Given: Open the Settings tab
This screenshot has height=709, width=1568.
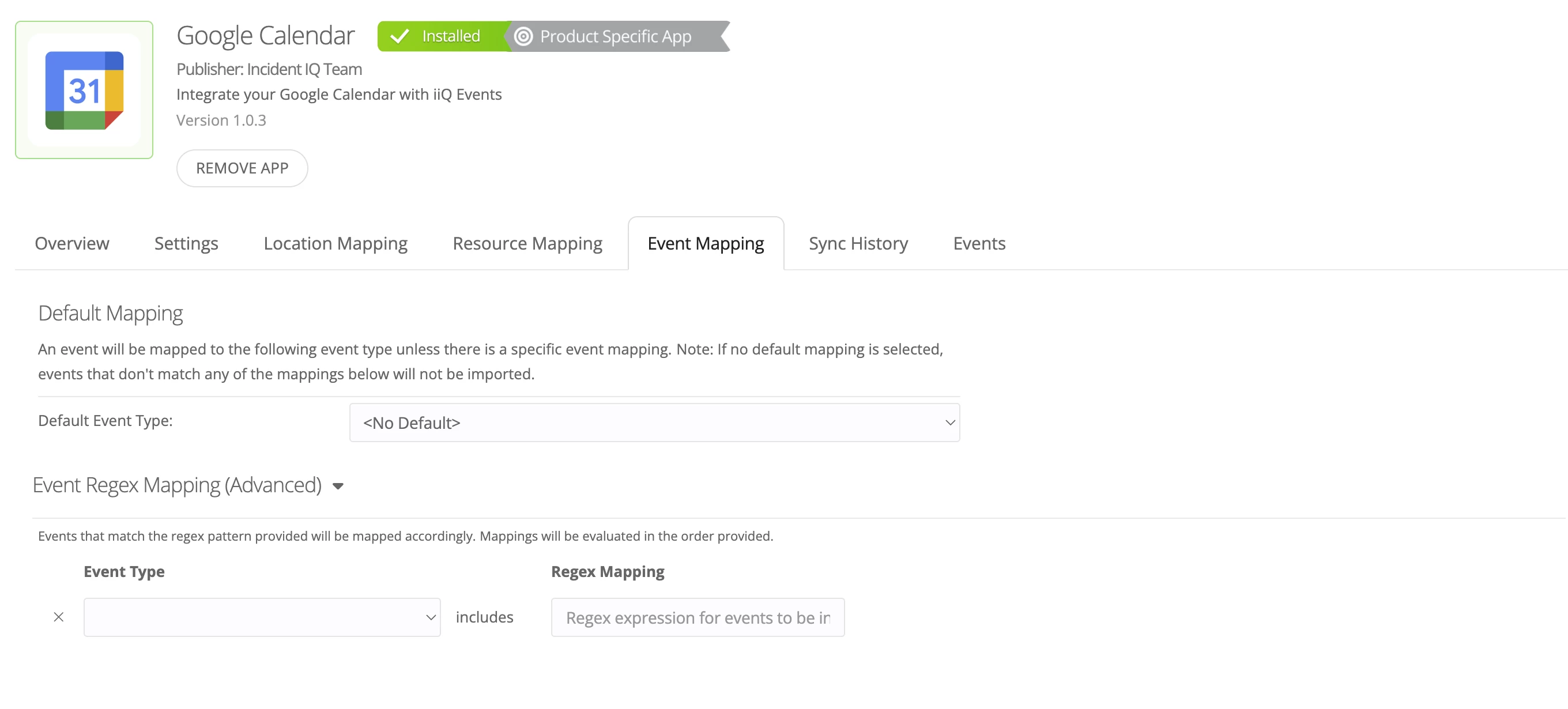Looking at the screenshot, I should pos(186,243).
